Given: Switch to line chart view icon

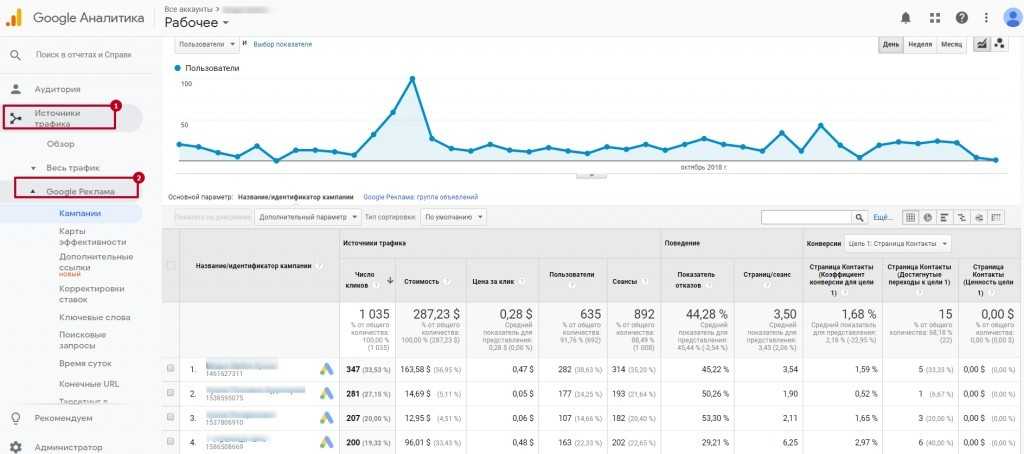Looking at the screenshot, I should 981,44.
